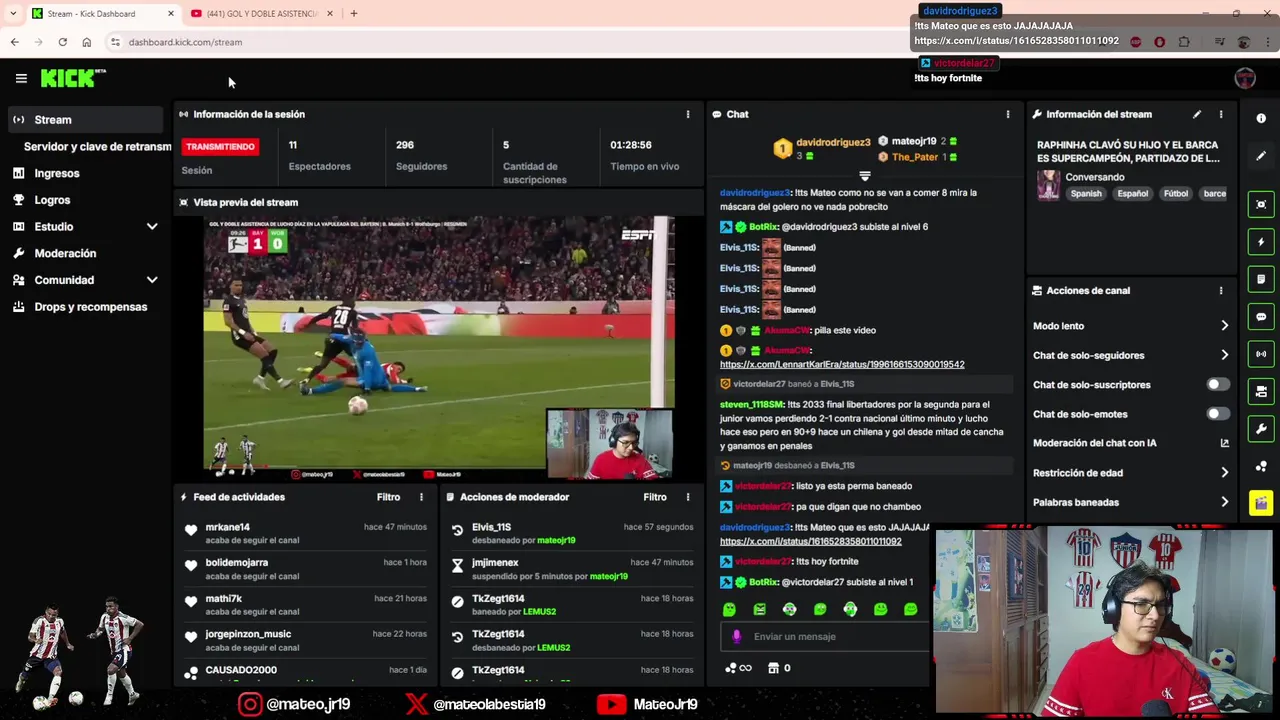This screenshot has height=720, width=1280.
Task: Toggle Chat de solo-suscriptores switch
Action: click(1217, 384)
